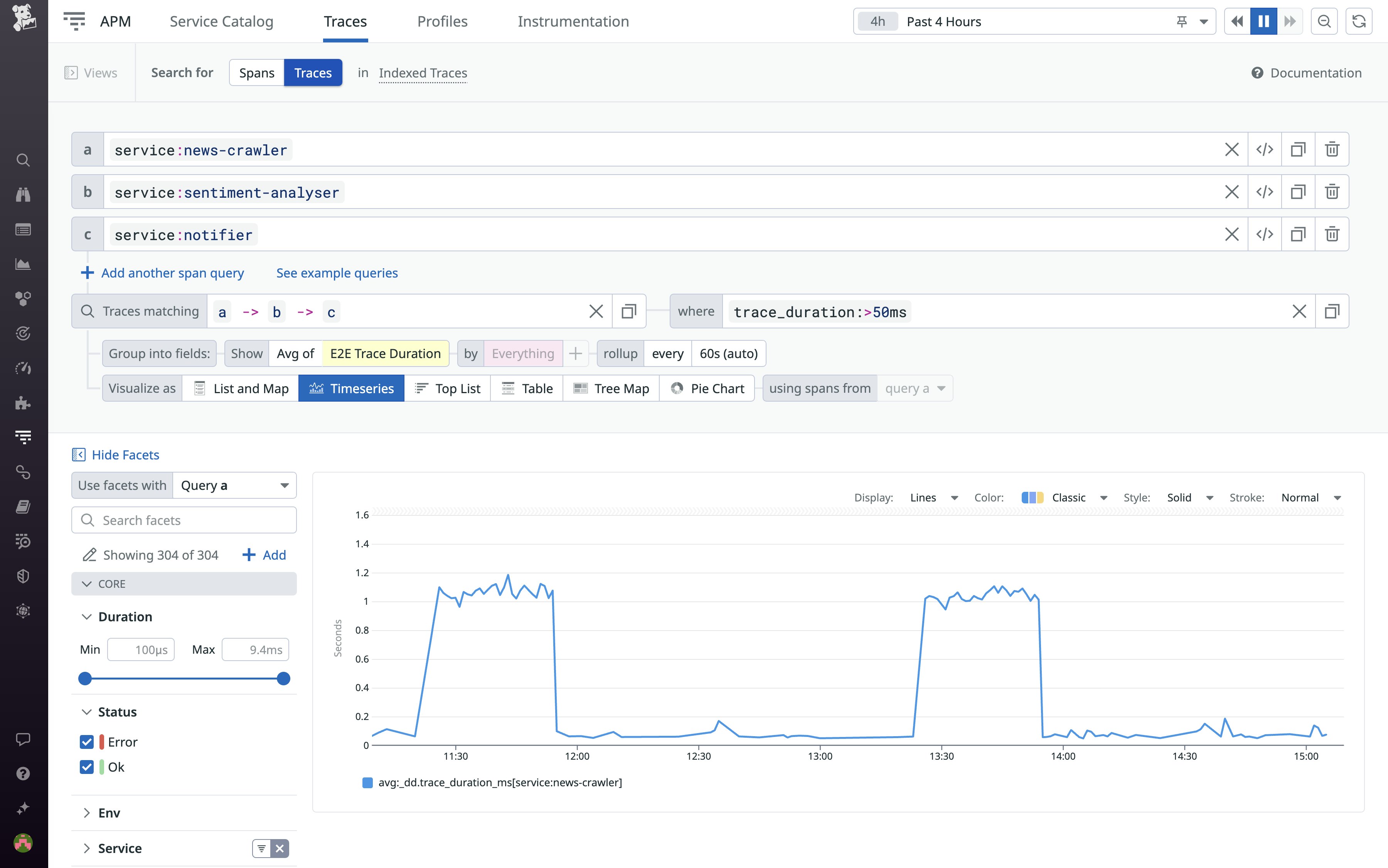This screenshot has width=1388, height=868.
Task: Open the Logs notebook icon in sidebar
Action: click(x=23, y=506)
